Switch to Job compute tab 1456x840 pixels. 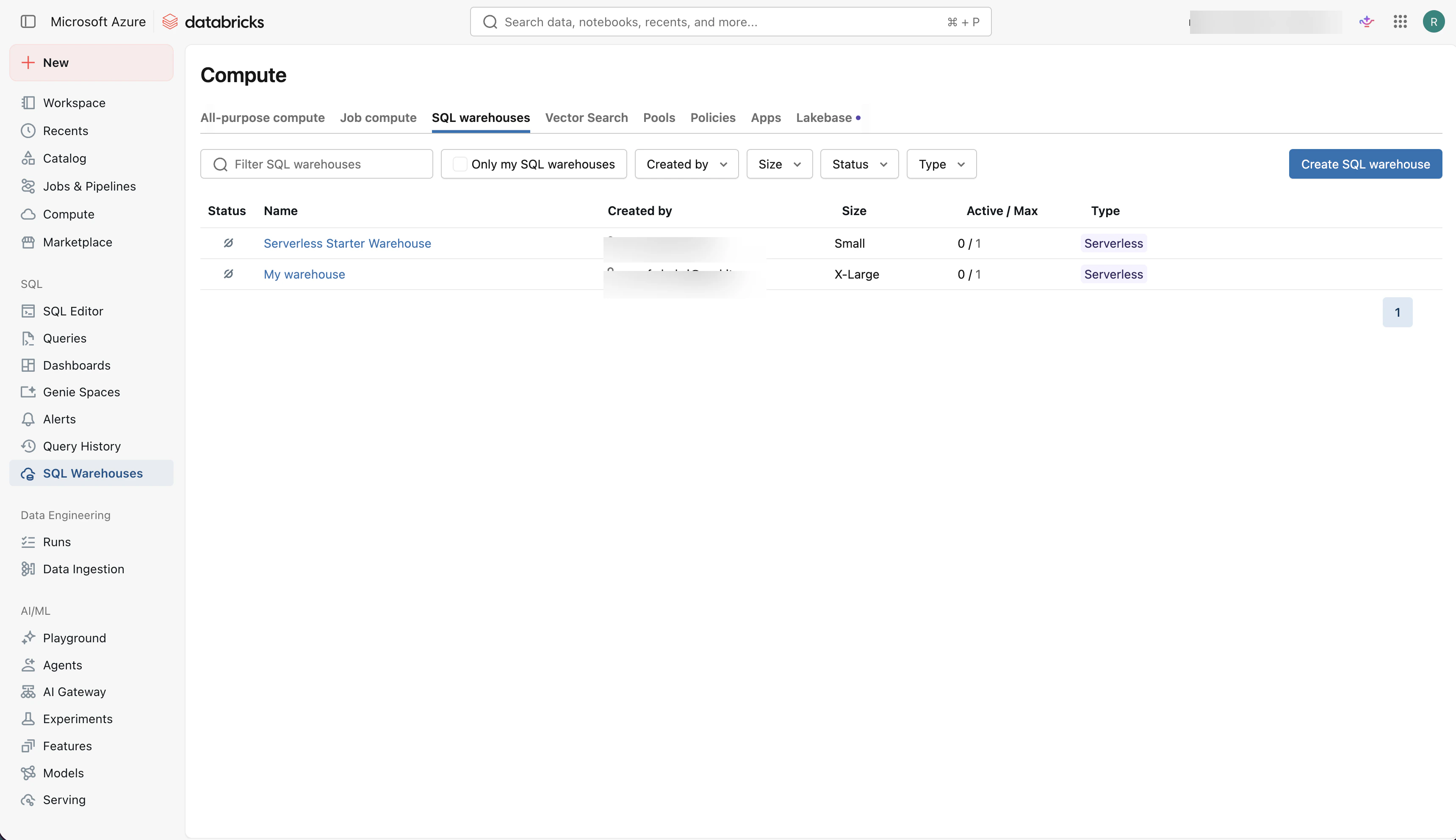pos(378,118)
